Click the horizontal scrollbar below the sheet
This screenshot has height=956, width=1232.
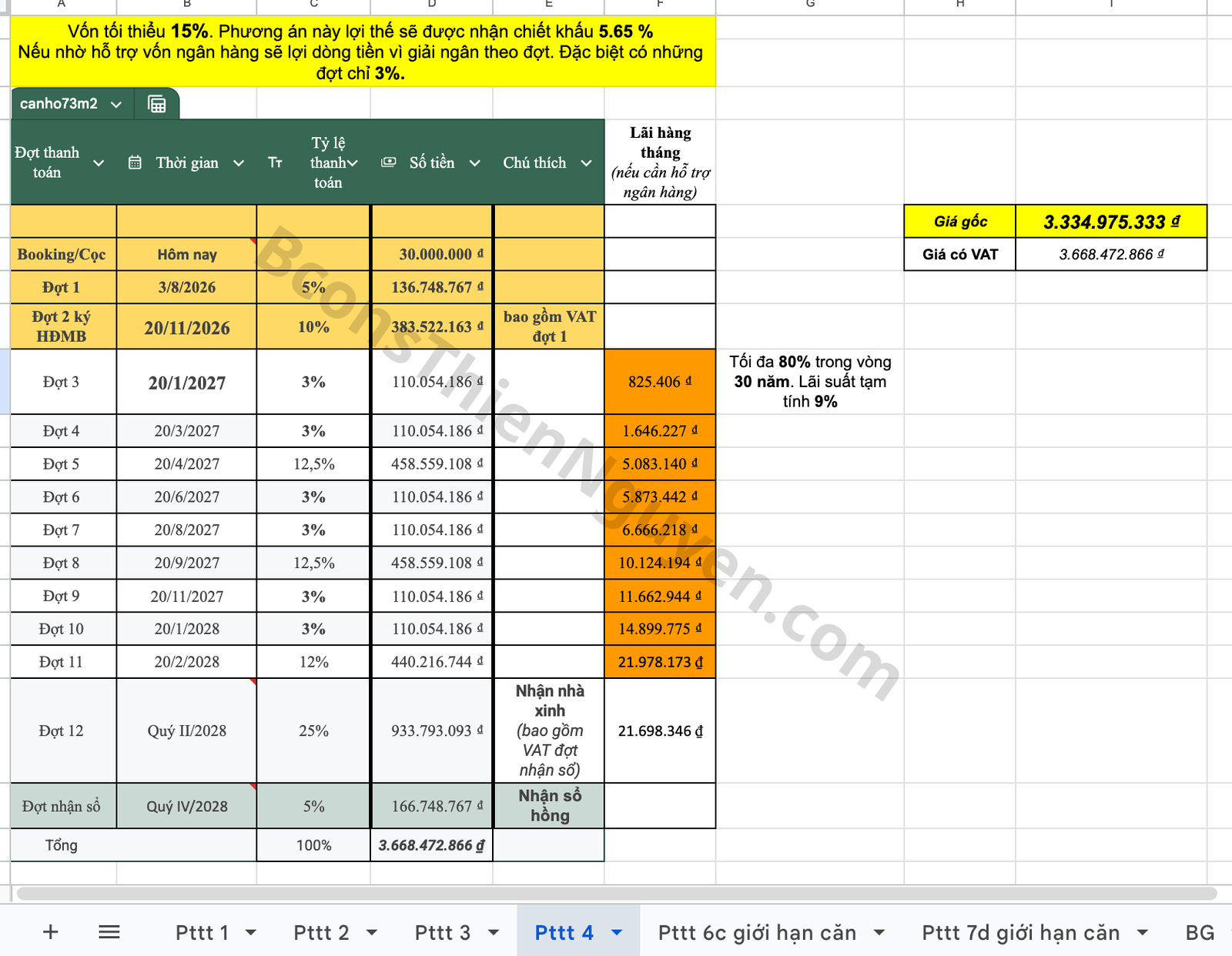pyautogui.click(x=616, y=894)
